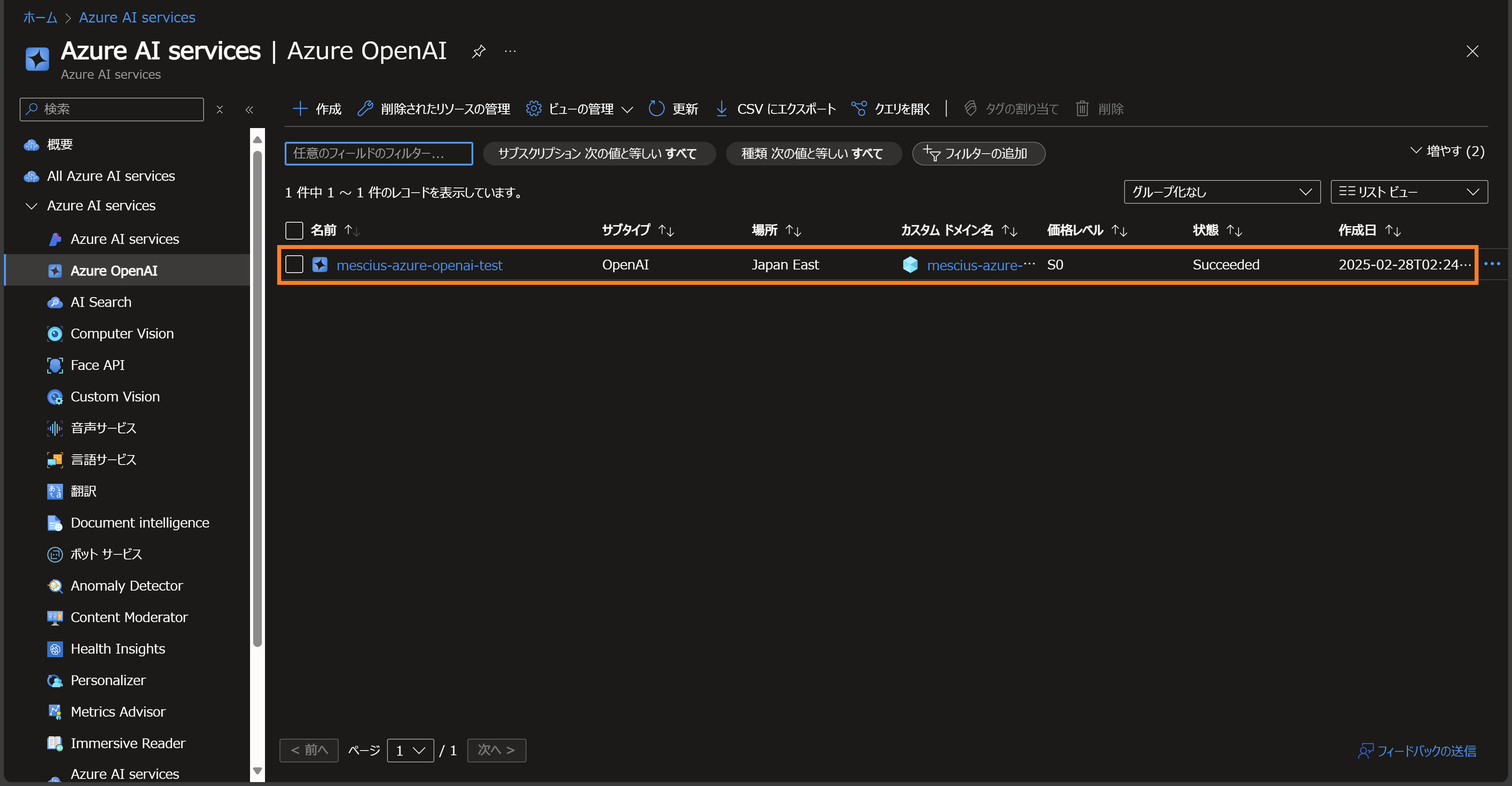Image resolution: width=1512 pixels, height=786 pixels.
Task: Open the row's three-dot context menu
Action: coord(1492,264)
